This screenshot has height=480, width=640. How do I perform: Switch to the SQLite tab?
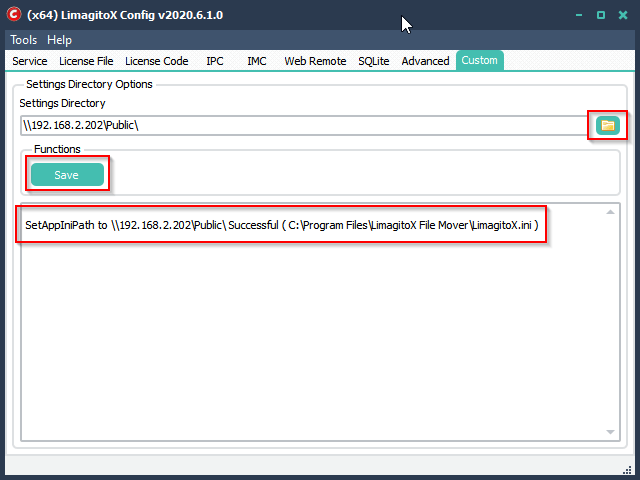[x=373, y=61]
